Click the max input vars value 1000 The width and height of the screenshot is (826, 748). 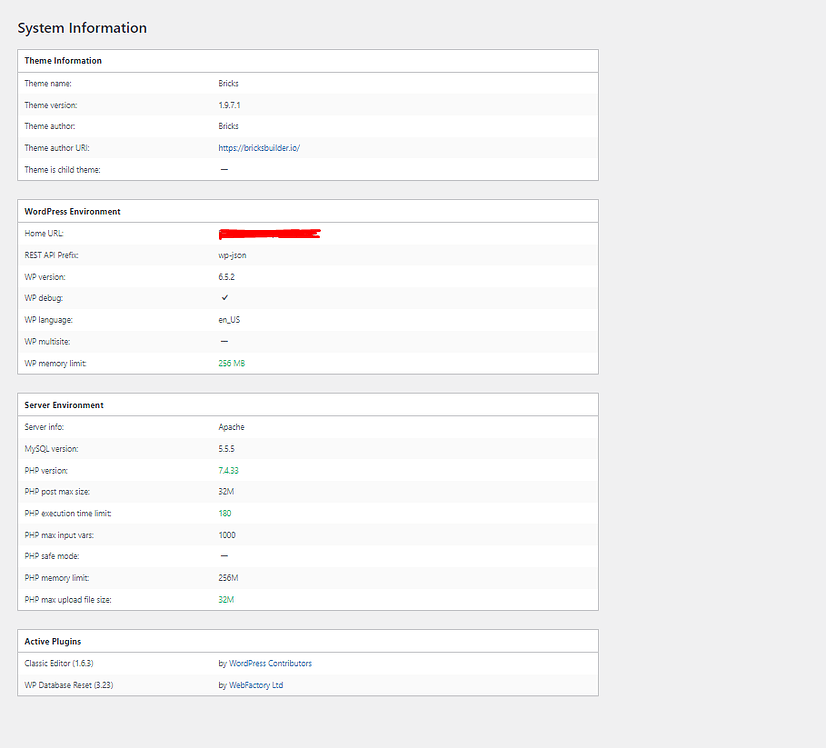click(x=227, y=535)
